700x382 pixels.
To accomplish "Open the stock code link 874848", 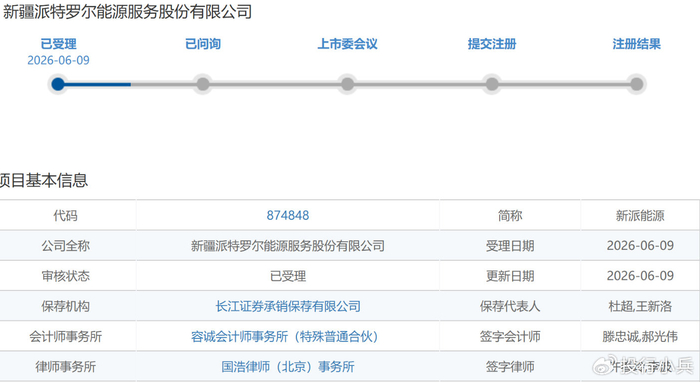I will pyautogui.click(x=288, y=216).
